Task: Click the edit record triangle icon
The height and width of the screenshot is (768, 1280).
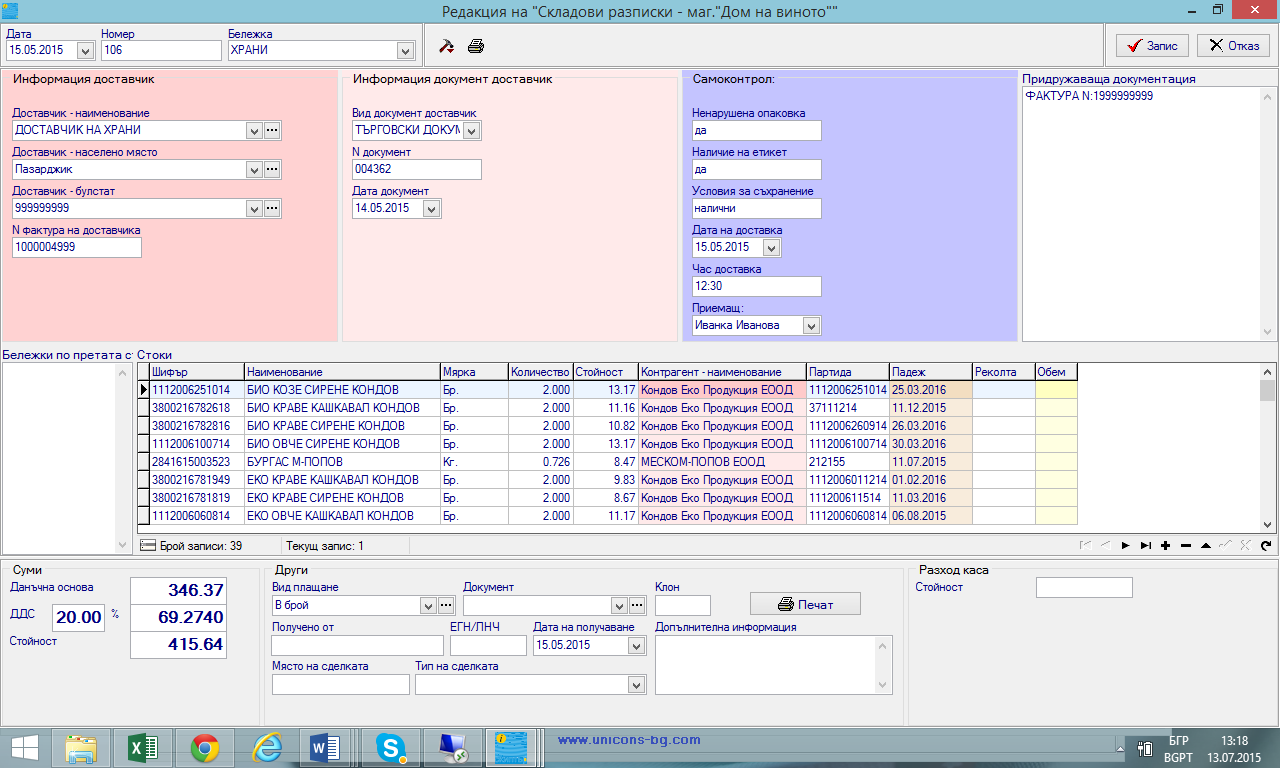Action: pyautogui.click(x=1206, y=546)
